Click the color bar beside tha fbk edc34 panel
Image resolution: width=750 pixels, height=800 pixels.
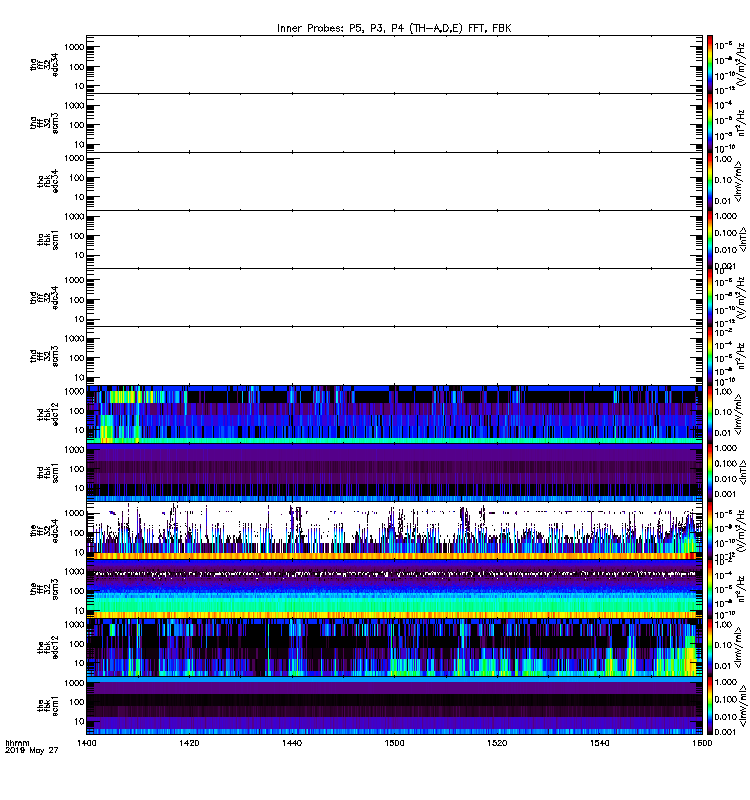click(709, 181)
